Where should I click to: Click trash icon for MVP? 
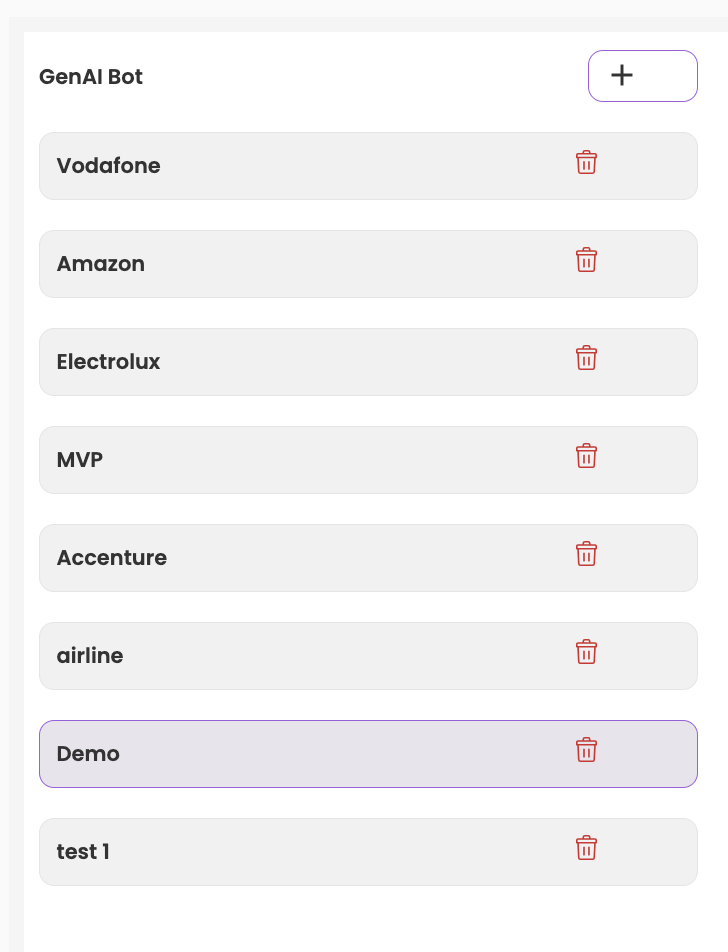click(x=586, y=457)
